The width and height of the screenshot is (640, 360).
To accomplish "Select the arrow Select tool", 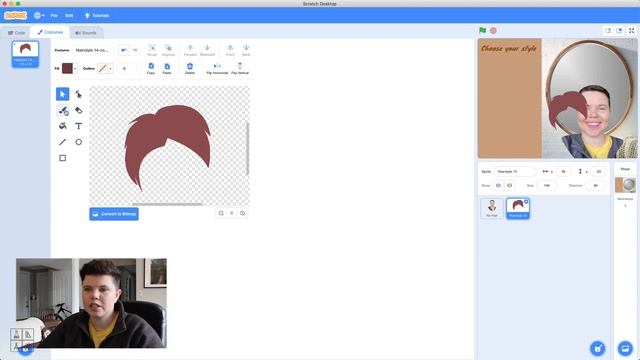I will [x=62, y=94].
